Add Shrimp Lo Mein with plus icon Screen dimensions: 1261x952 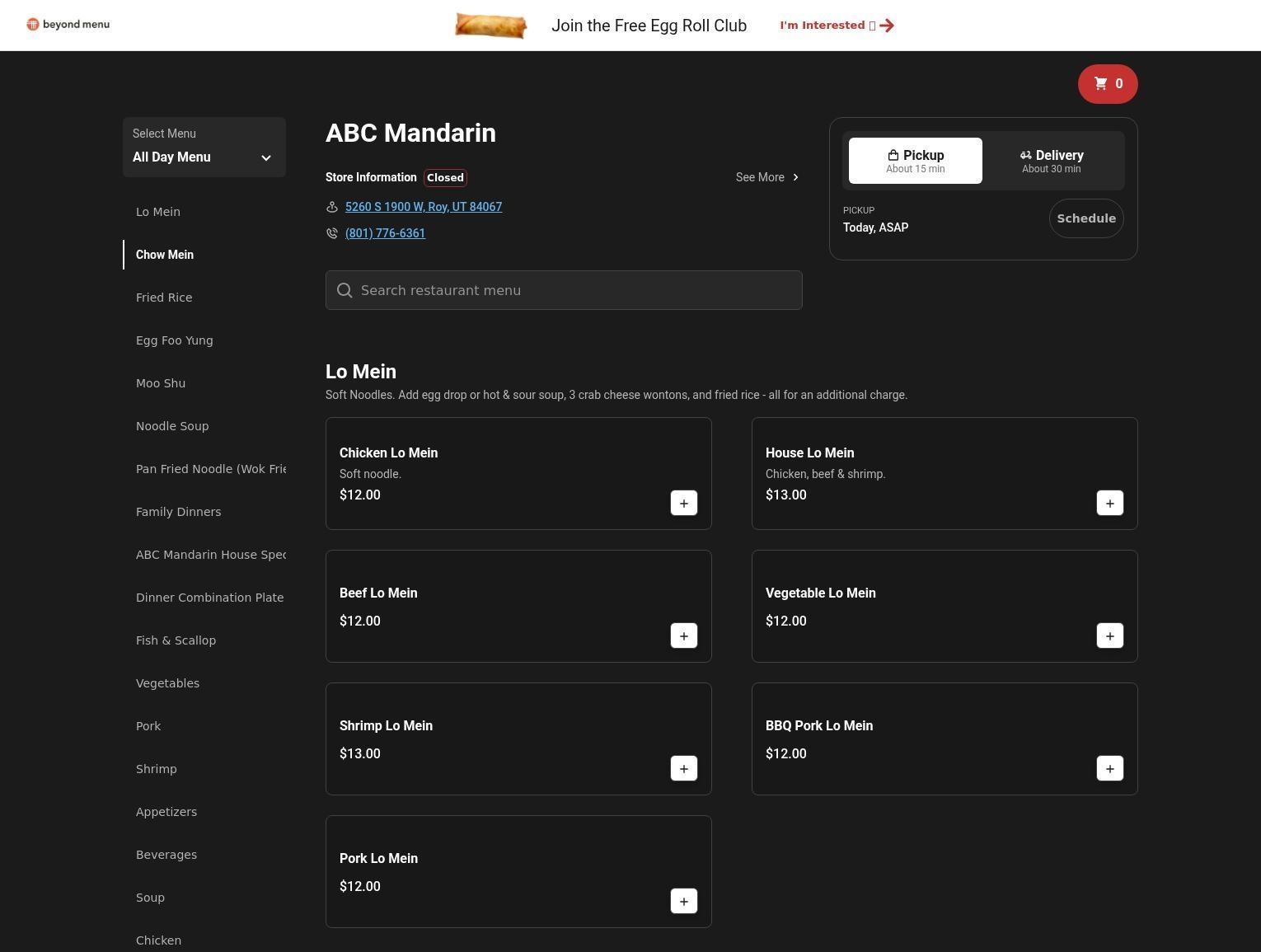pyautogui.click(x=683, y=769)
